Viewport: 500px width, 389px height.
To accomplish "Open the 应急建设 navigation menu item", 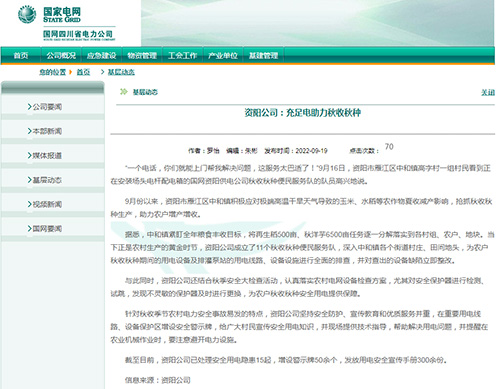I will [102, 55].
